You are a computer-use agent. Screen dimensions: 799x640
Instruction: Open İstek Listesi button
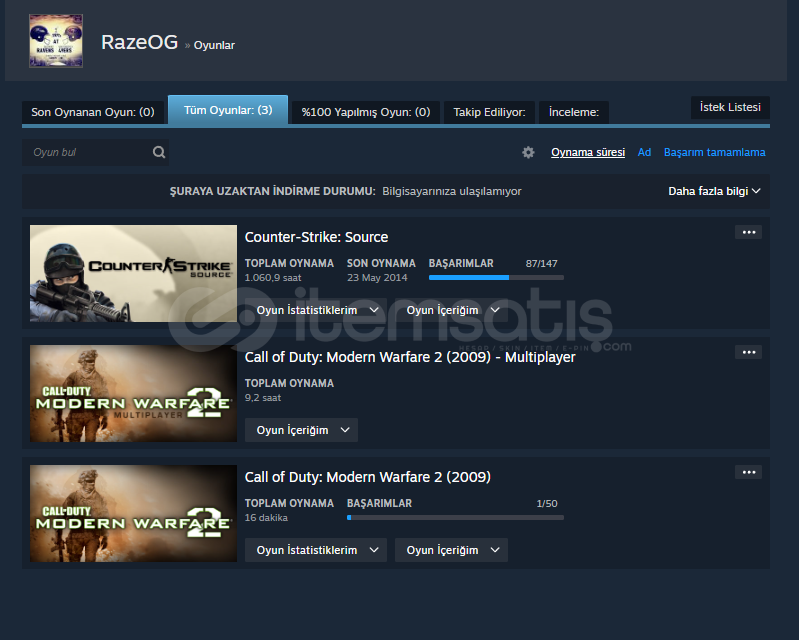[730, 108]
